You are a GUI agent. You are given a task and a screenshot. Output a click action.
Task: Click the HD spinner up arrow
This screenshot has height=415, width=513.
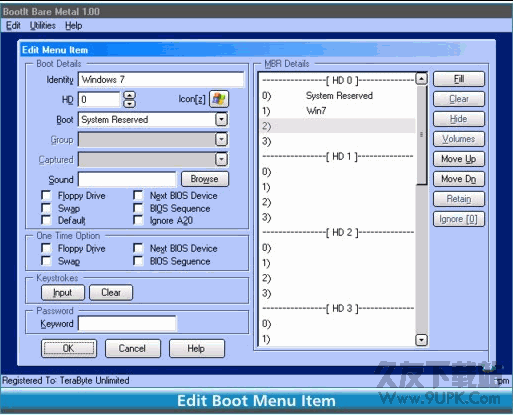129,95
